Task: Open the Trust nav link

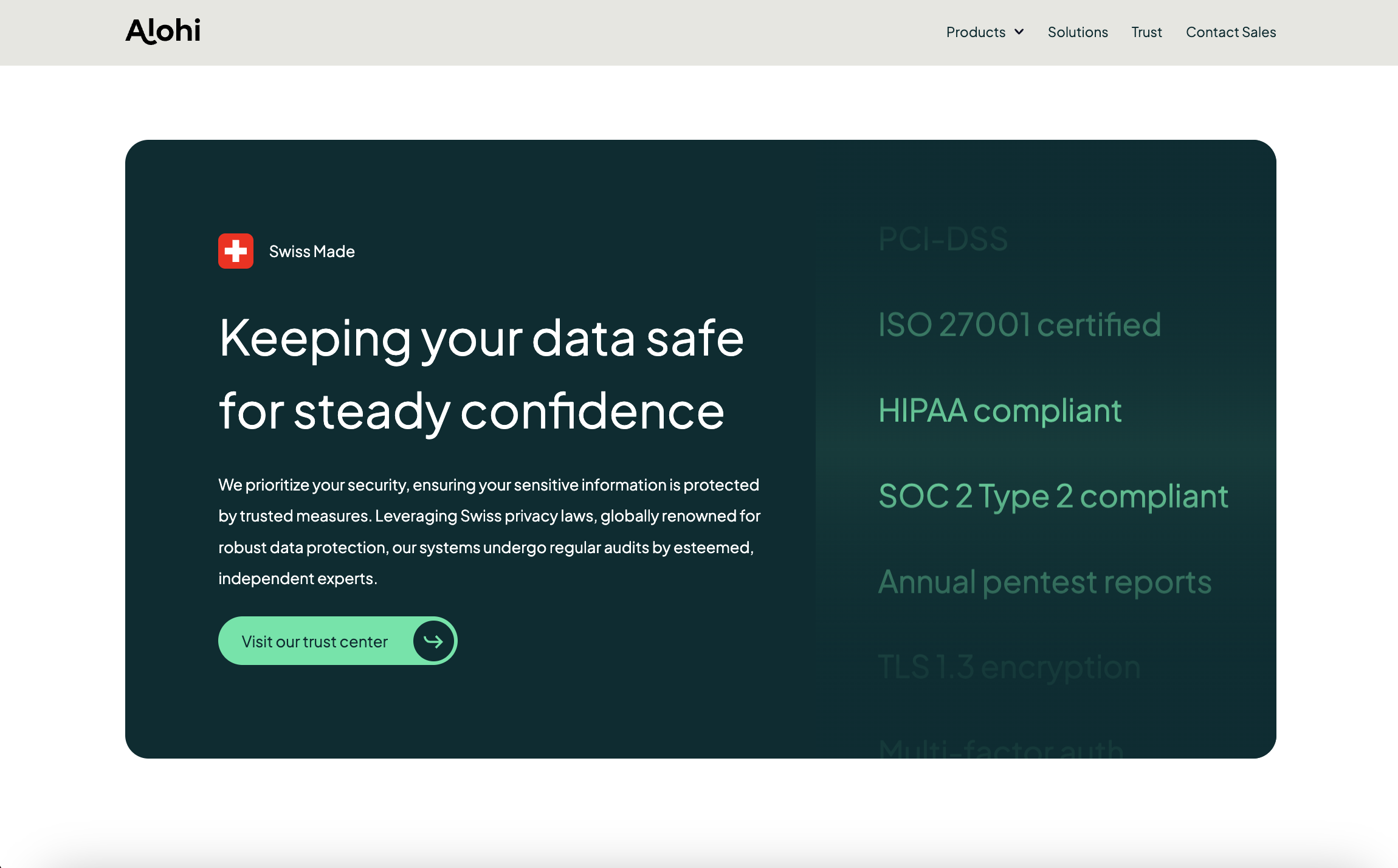Action: (1146, 32)
